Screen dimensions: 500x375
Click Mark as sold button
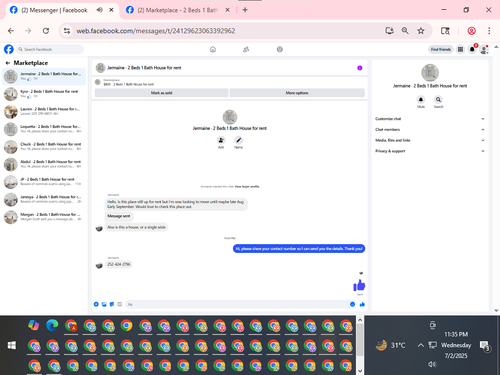[161, 93]
